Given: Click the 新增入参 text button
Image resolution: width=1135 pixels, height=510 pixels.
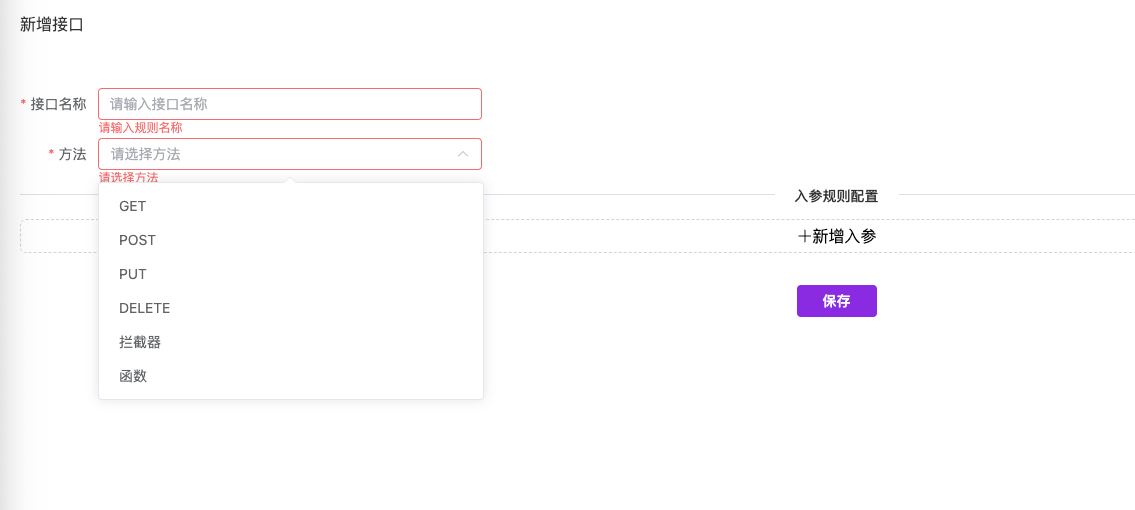Looking at the screenshot, I should [844, 237].
